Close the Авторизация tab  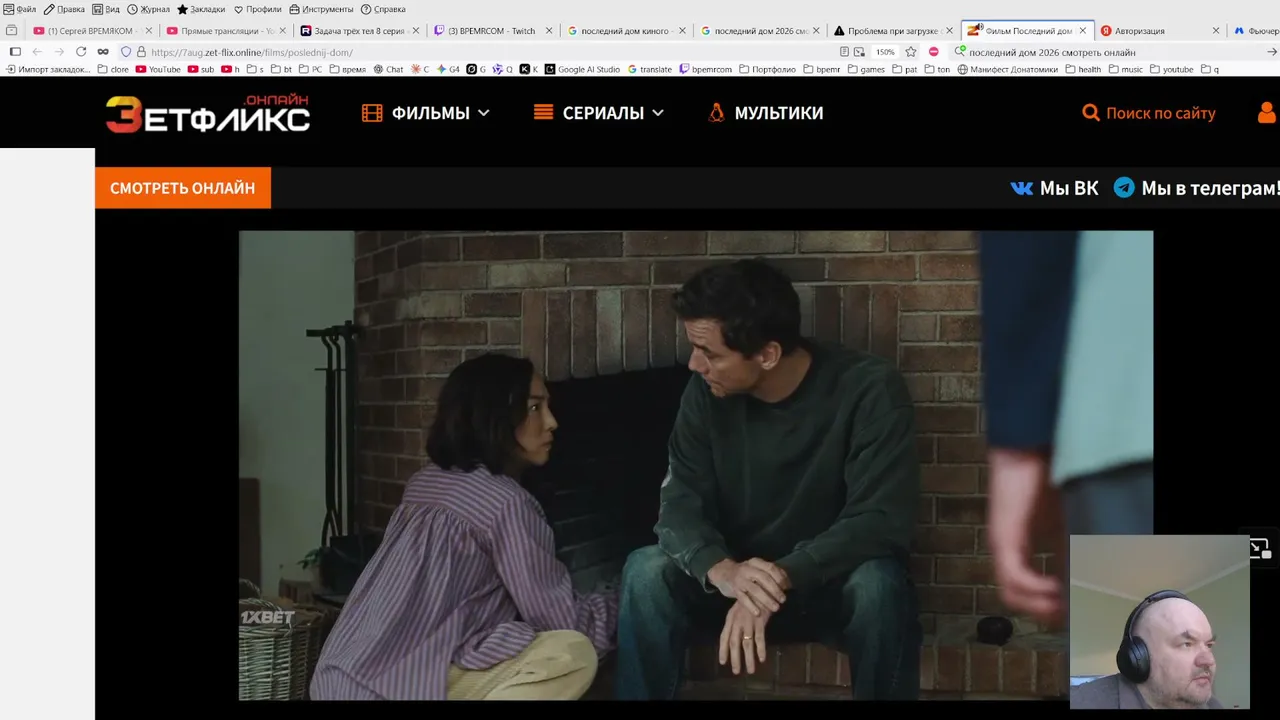[1216, 31]
